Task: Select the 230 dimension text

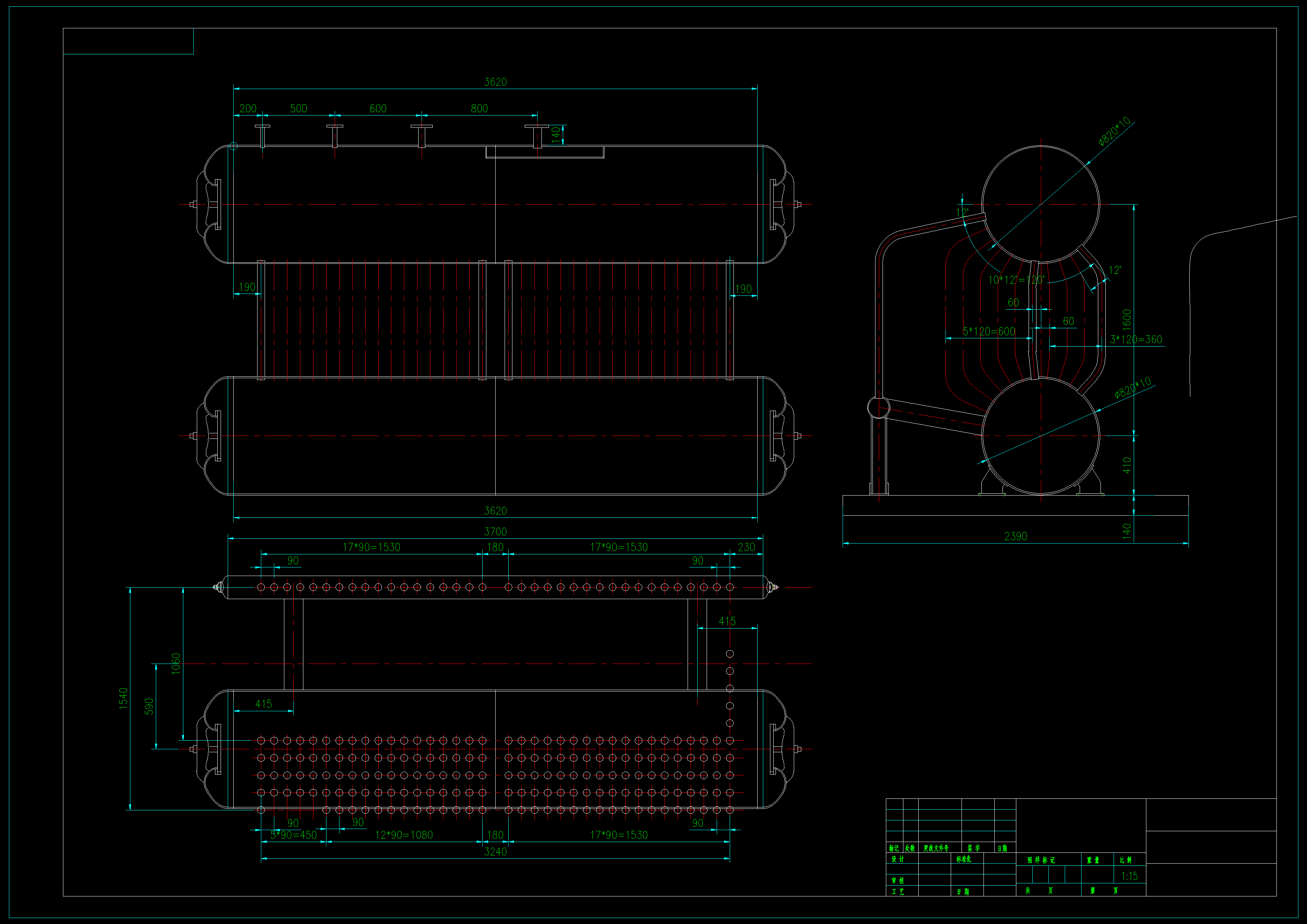Action: pos(746,547)
